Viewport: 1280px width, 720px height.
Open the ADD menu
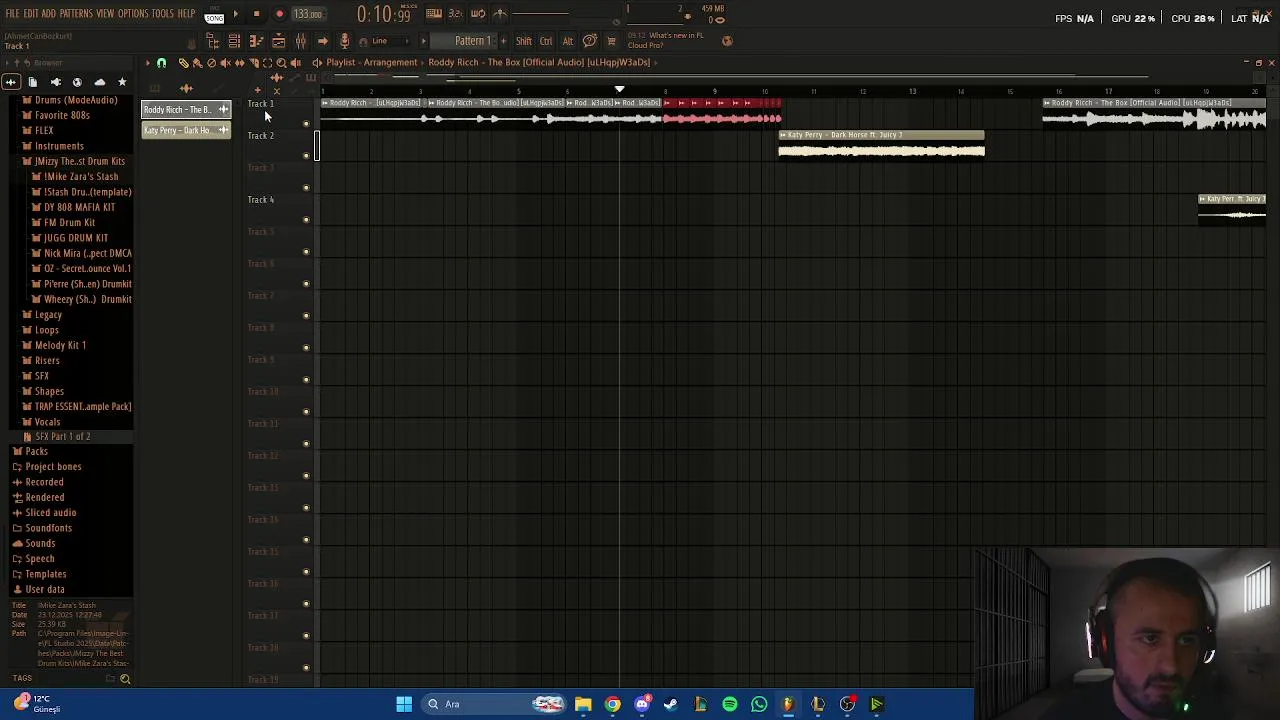48,14
